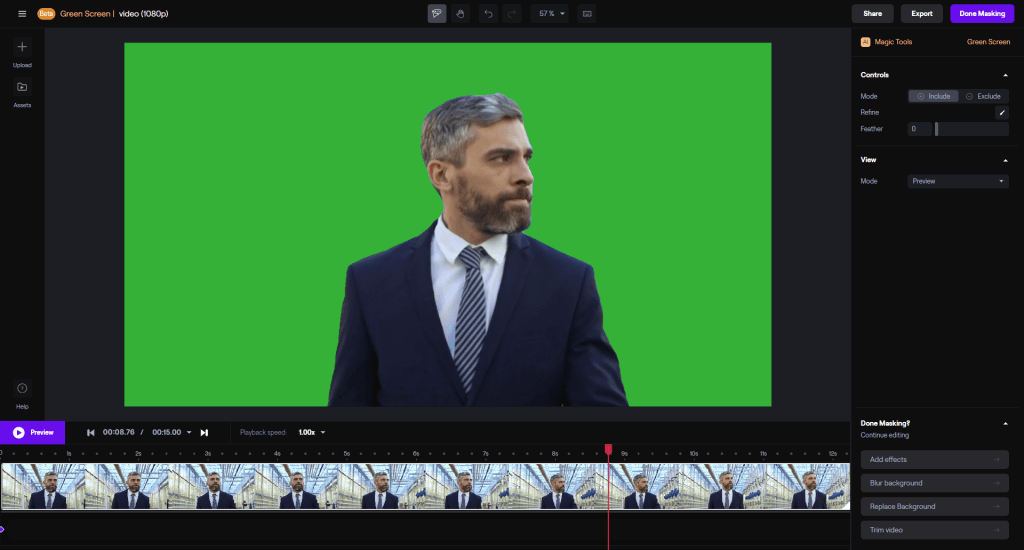Switch mask mode to Include
1024x550 pixels.
tap(933, 96)
